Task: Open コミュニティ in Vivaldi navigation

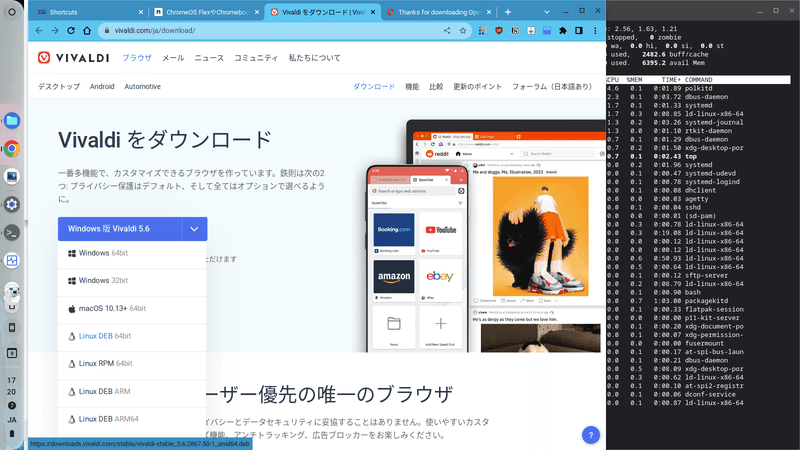Action: 256,58
